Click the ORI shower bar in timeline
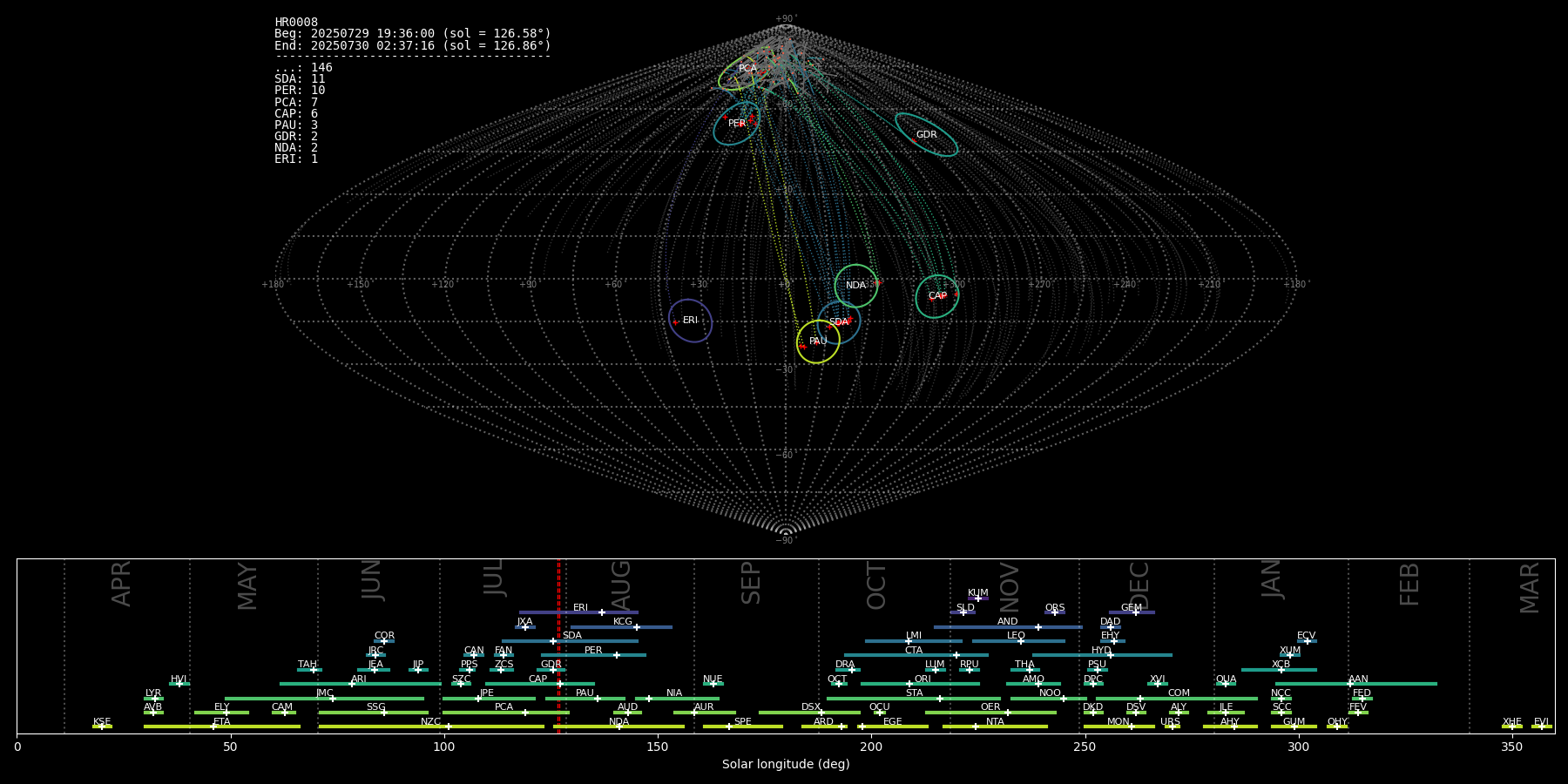 920,684
